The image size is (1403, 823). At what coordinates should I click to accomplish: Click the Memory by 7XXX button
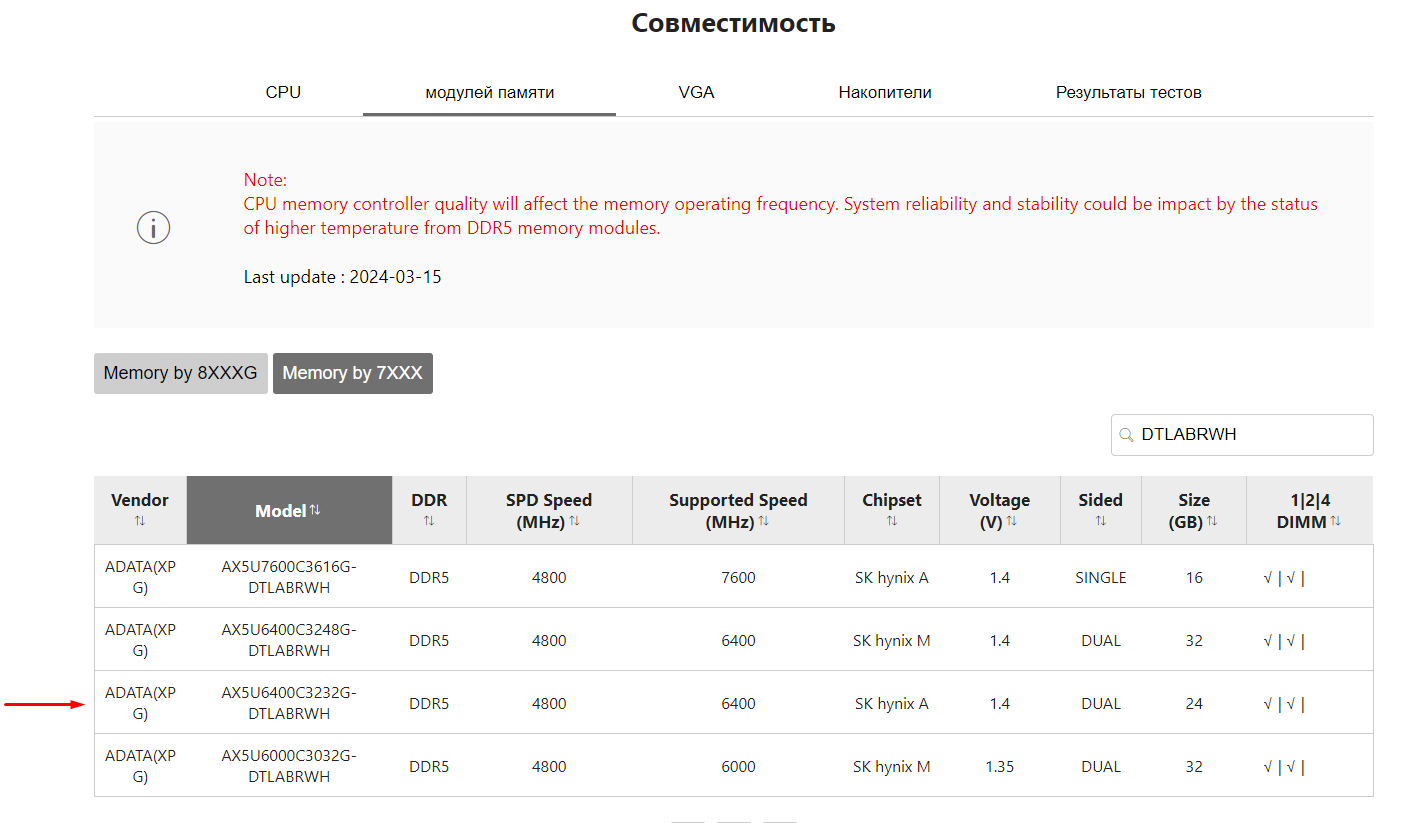[x=353, y=373]
